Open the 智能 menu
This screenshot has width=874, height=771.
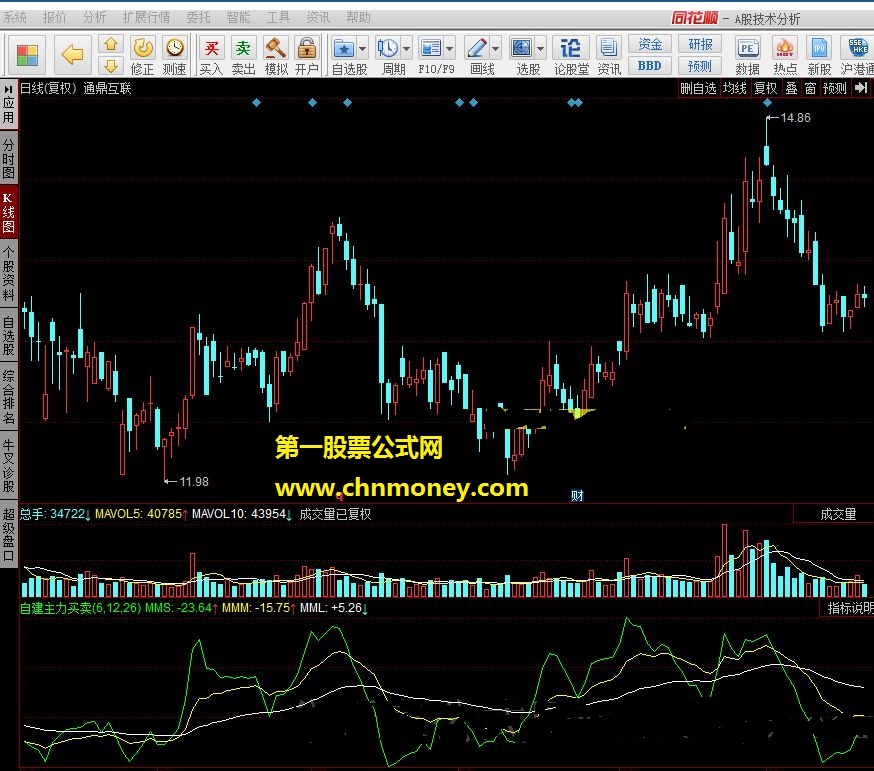pyautogui.click(x=239, y=18)
